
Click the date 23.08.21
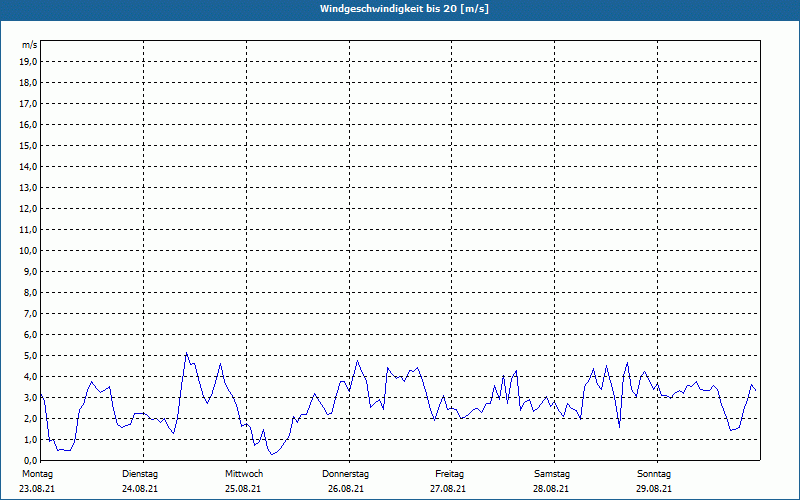coord(37,489)
